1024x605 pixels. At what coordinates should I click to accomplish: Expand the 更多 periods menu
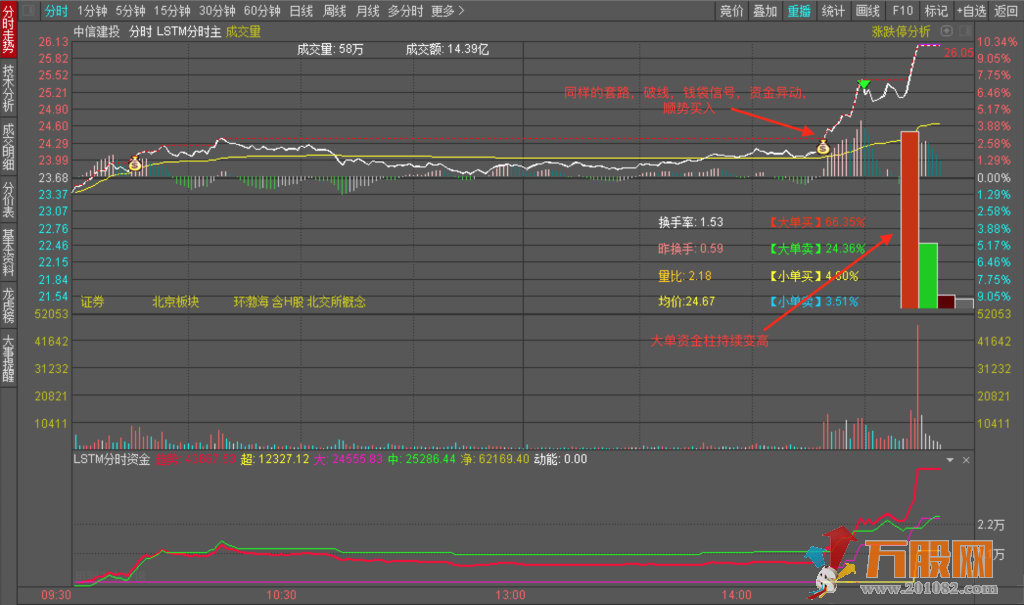coord(448,11)
